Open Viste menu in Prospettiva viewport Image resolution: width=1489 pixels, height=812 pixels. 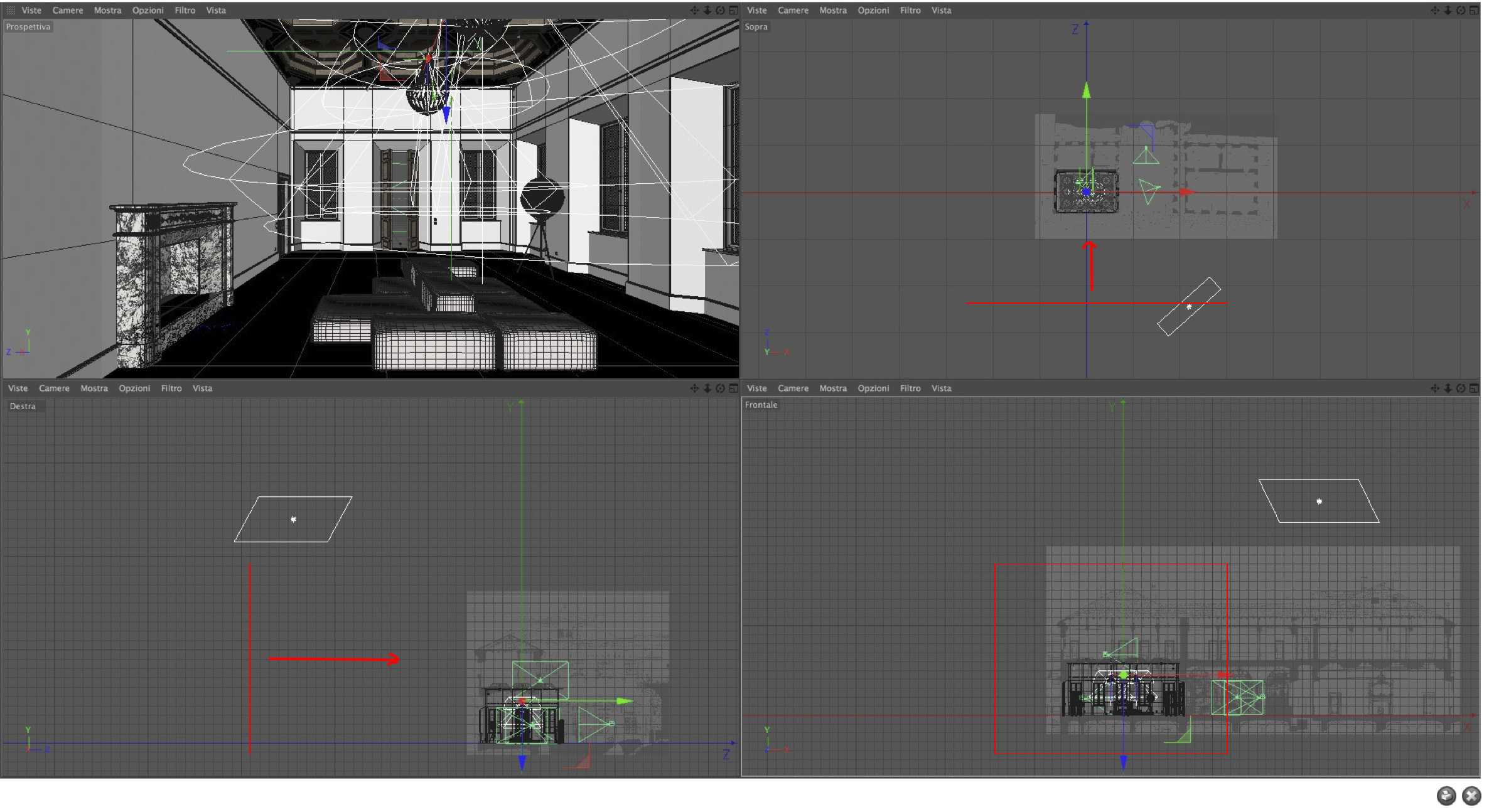click(31, 11)
